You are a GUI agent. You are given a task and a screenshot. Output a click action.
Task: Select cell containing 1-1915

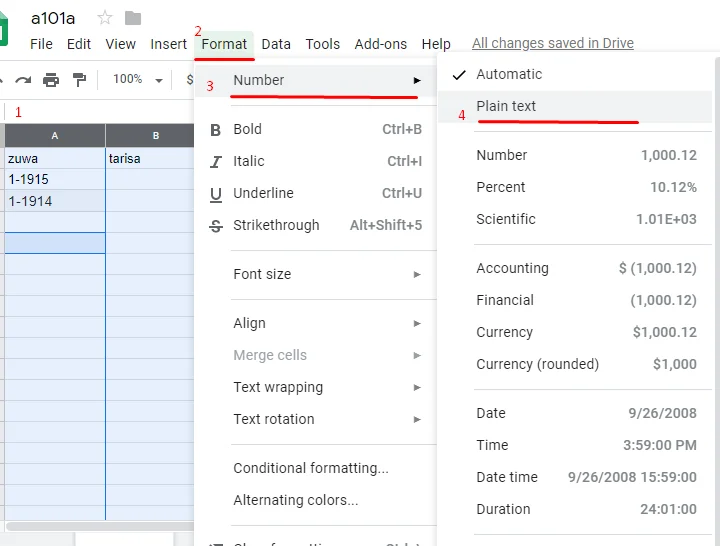55,180
